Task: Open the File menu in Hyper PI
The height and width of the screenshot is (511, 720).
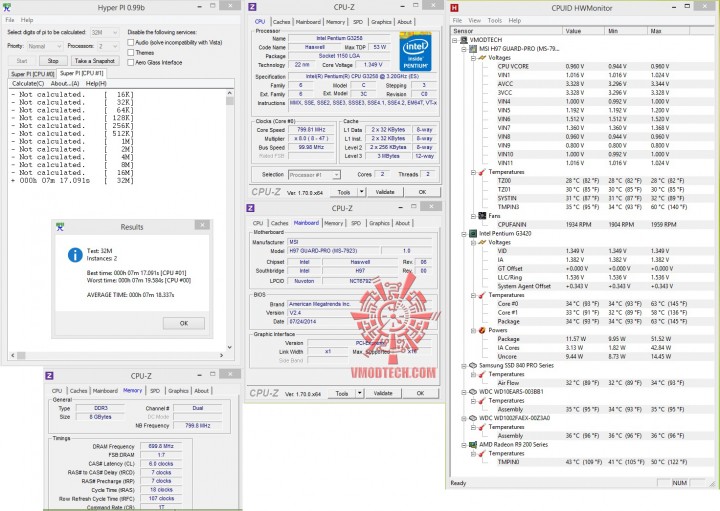Action: click(10, 20)
